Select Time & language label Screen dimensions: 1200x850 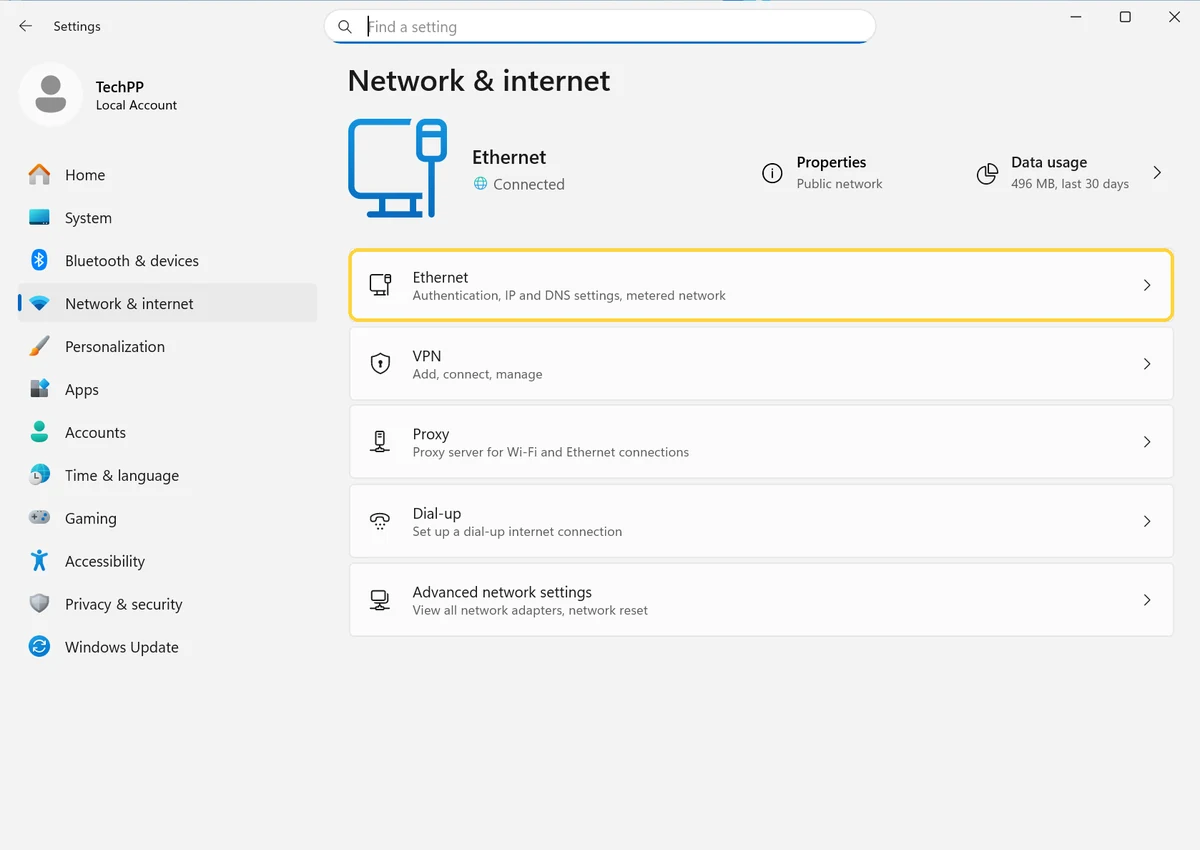point(122,475)
